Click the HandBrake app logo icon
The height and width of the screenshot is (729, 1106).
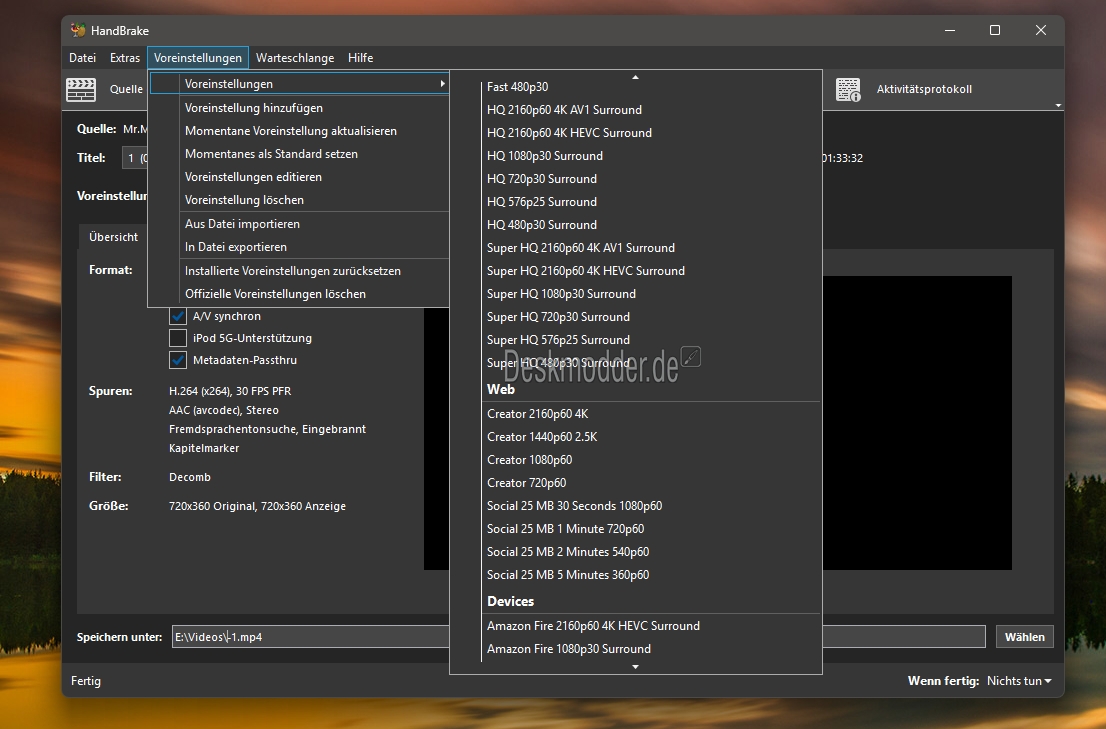point(78,30)
